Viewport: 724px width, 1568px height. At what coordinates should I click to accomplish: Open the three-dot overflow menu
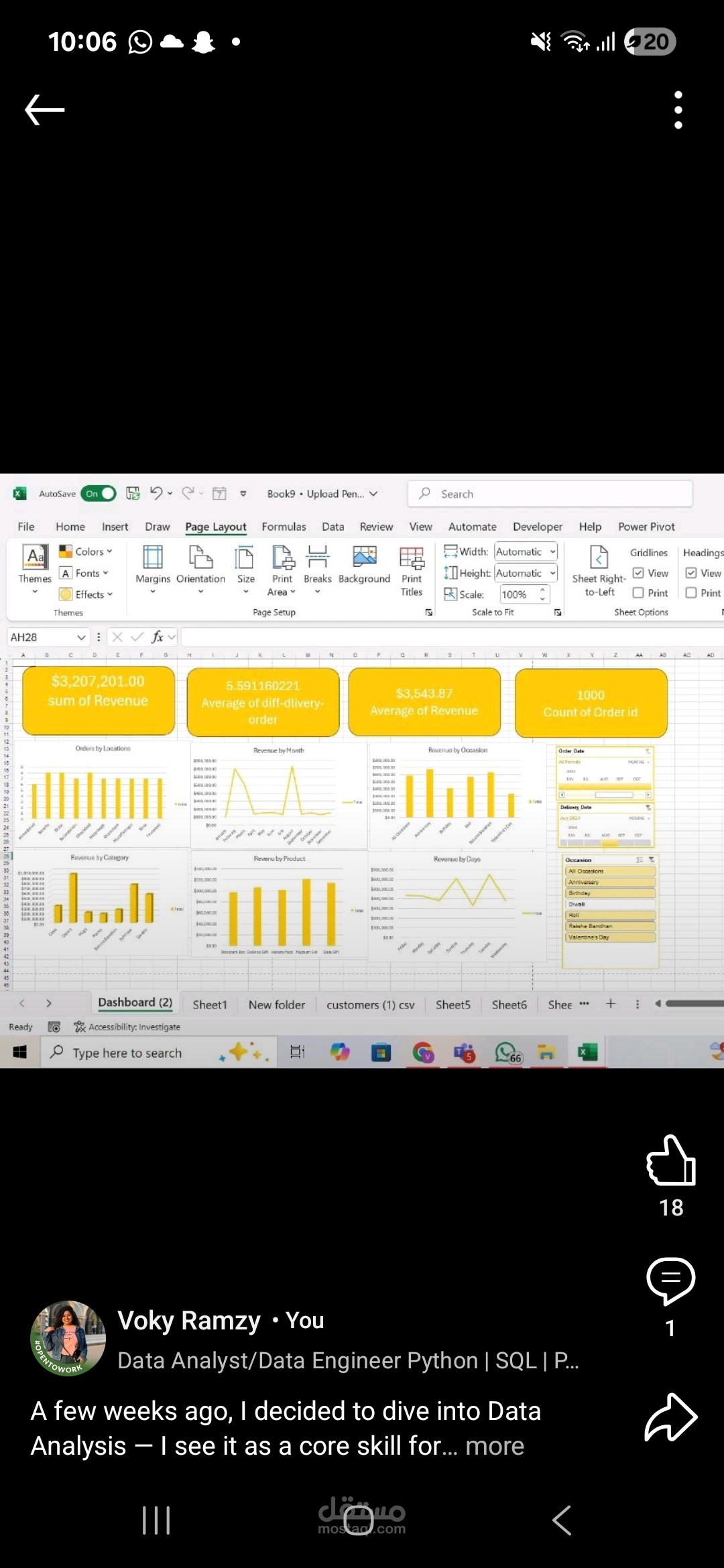click(678, 110)
